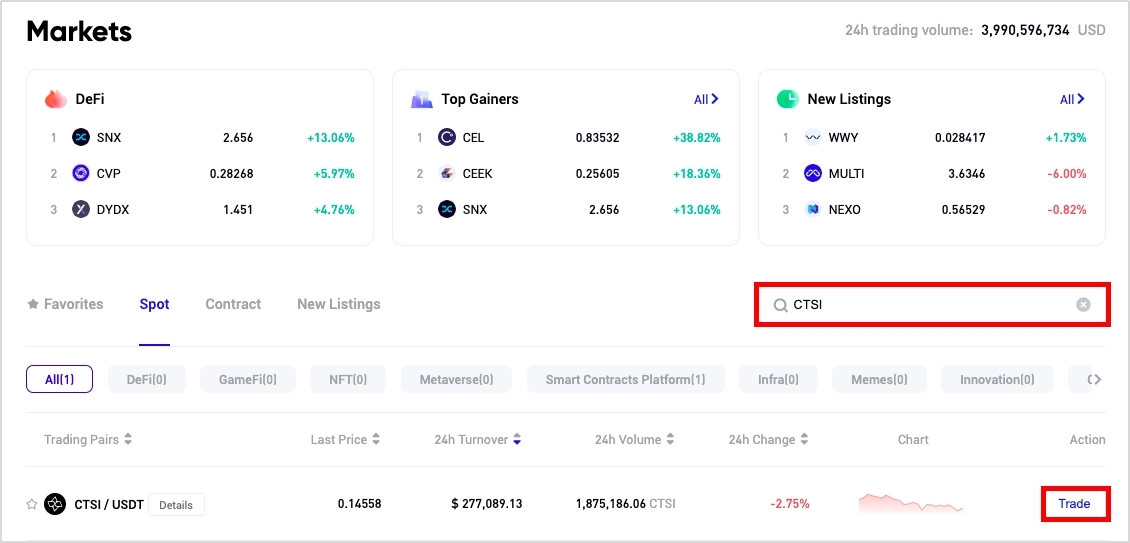This screenshot has height=543, width=1130.
Task: Click the CVP coin icon
Action: point(81,173)
